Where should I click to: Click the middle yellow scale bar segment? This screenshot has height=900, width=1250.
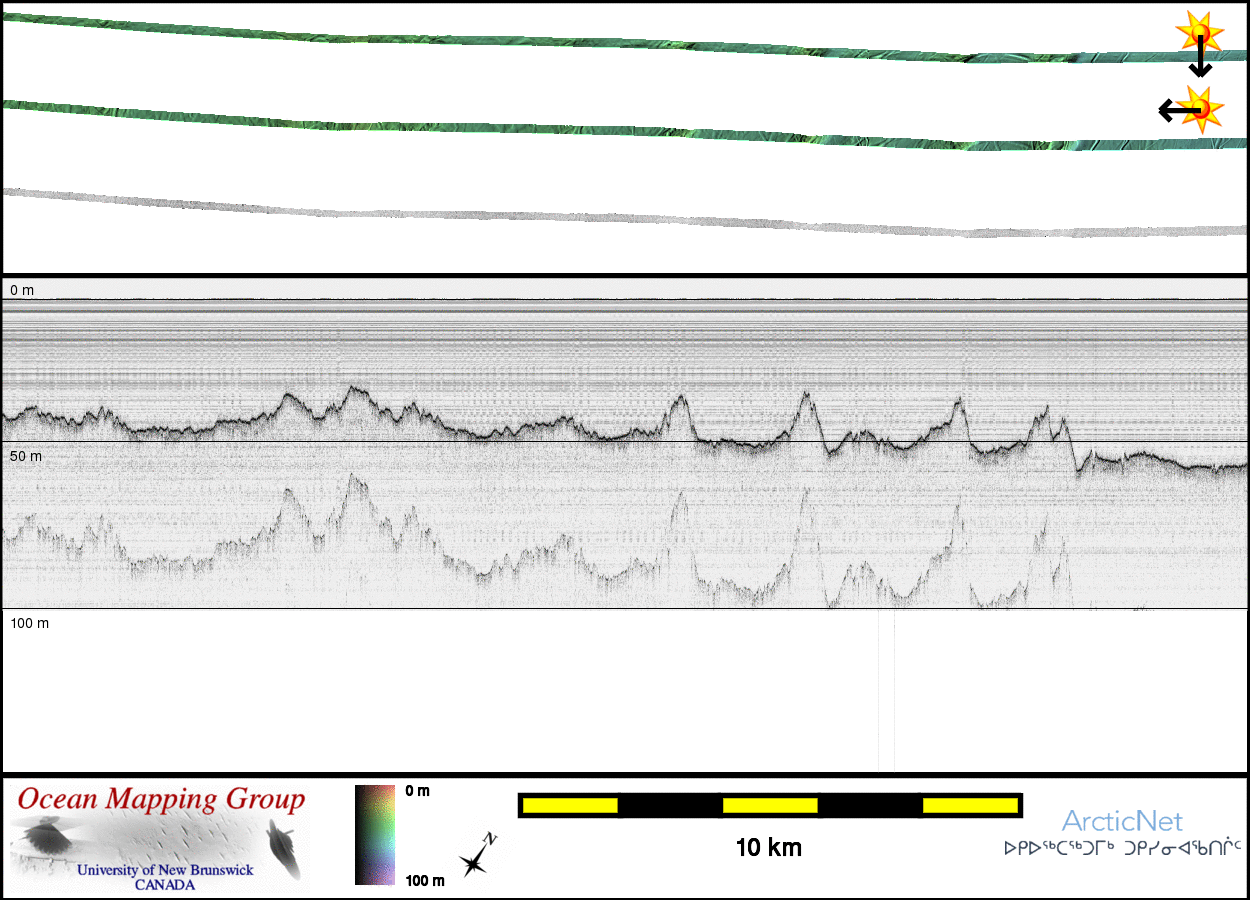[x=769, y=805]
